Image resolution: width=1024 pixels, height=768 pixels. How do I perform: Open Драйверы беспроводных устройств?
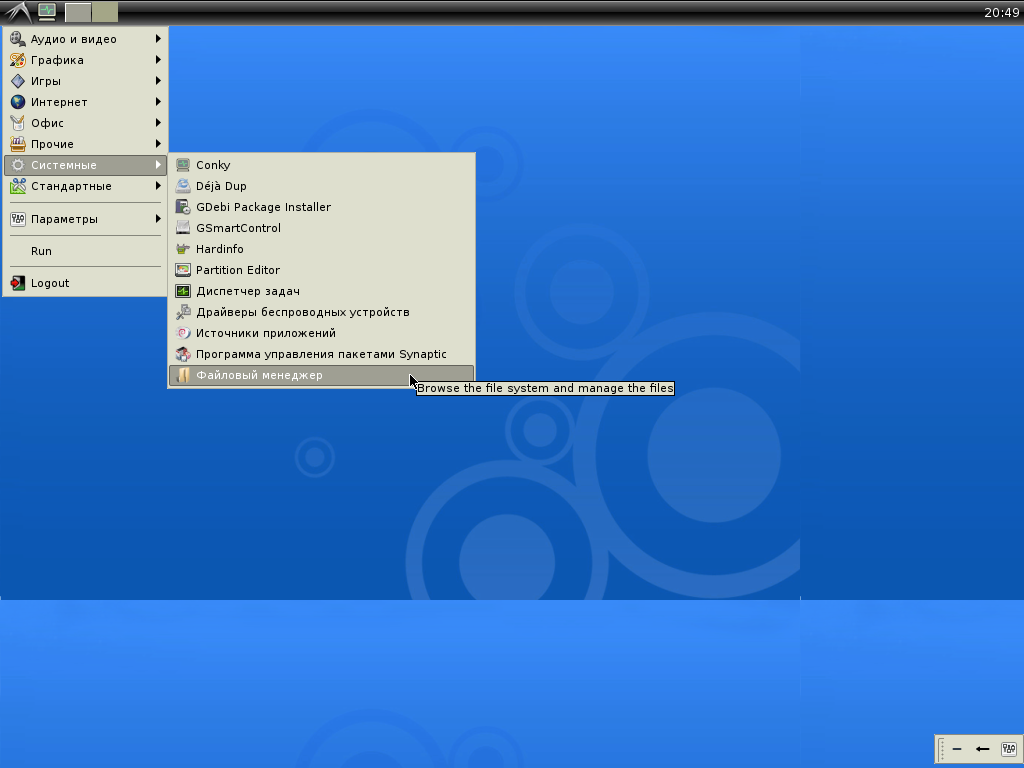click(321, 312)
